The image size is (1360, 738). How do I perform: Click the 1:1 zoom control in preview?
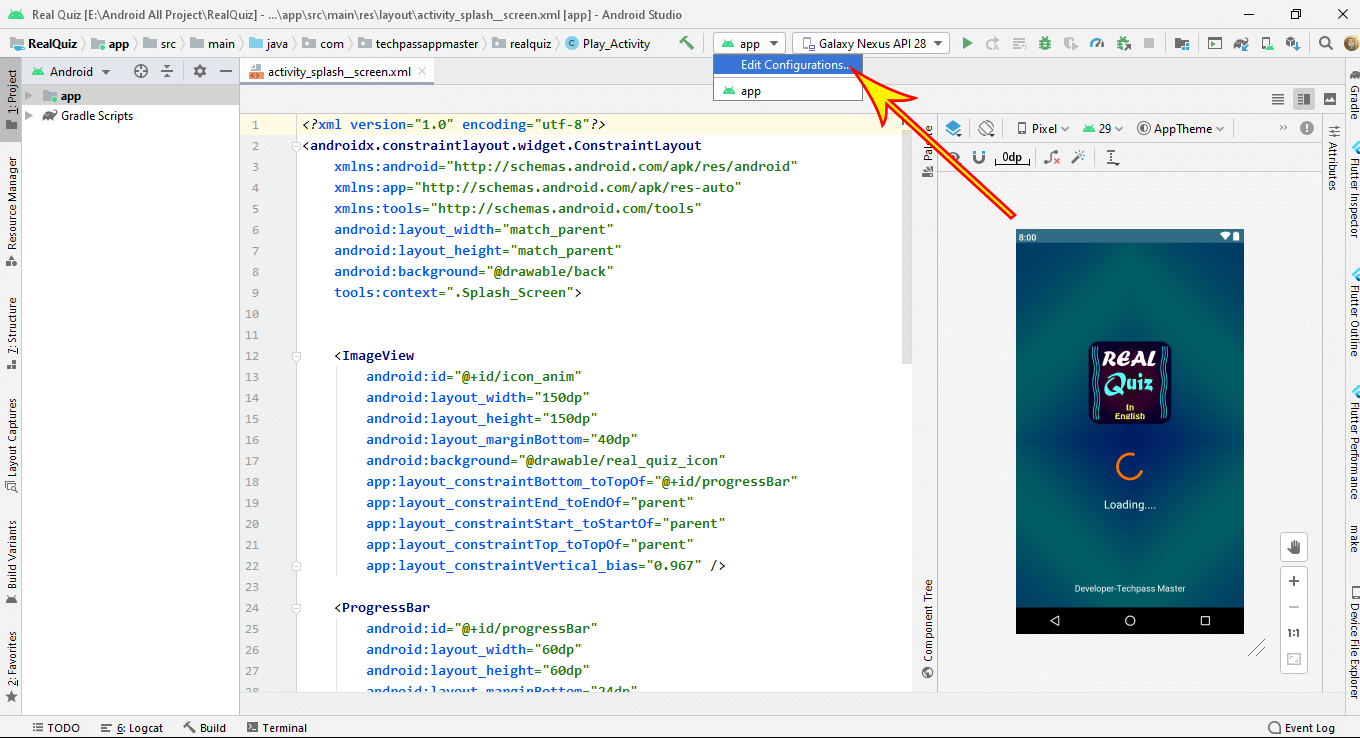point(1294,631)
